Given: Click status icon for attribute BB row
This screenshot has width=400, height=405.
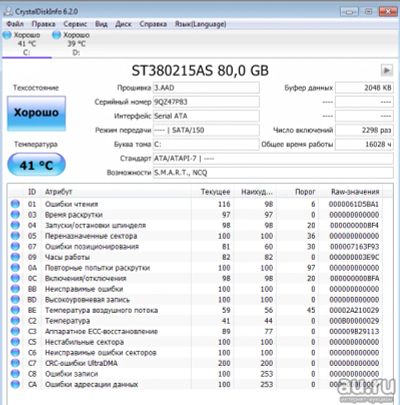Looking at the screenshot, I should pyautogui.click(x=15, y=289).
